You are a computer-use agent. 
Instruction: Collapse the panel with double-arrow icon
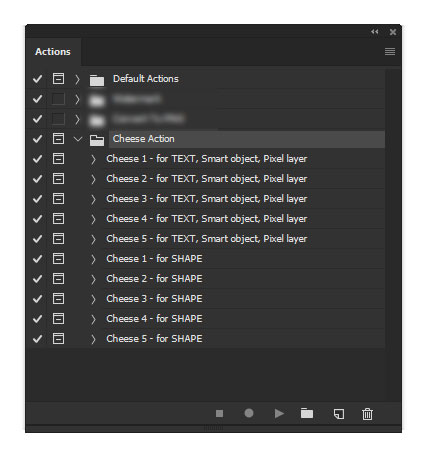(375, 32)
